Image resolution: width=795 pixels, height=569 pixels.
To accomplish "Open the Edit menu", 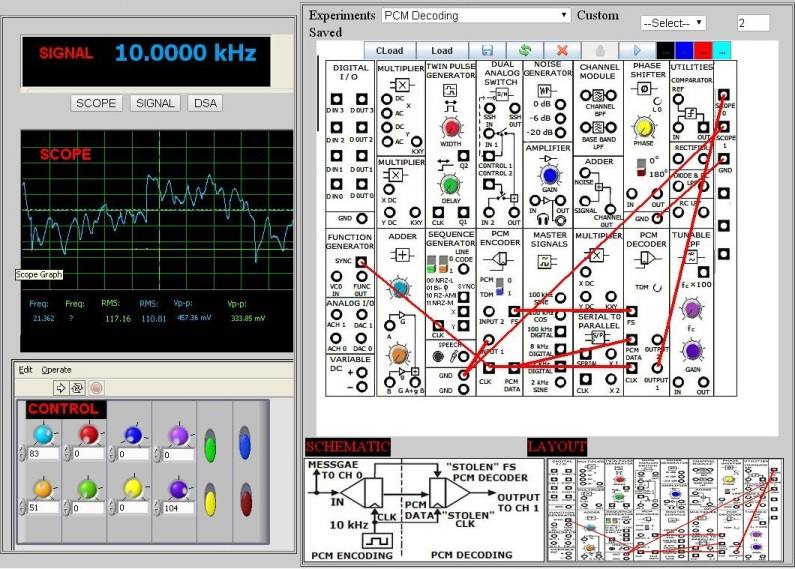I will [x=25, y=370].
